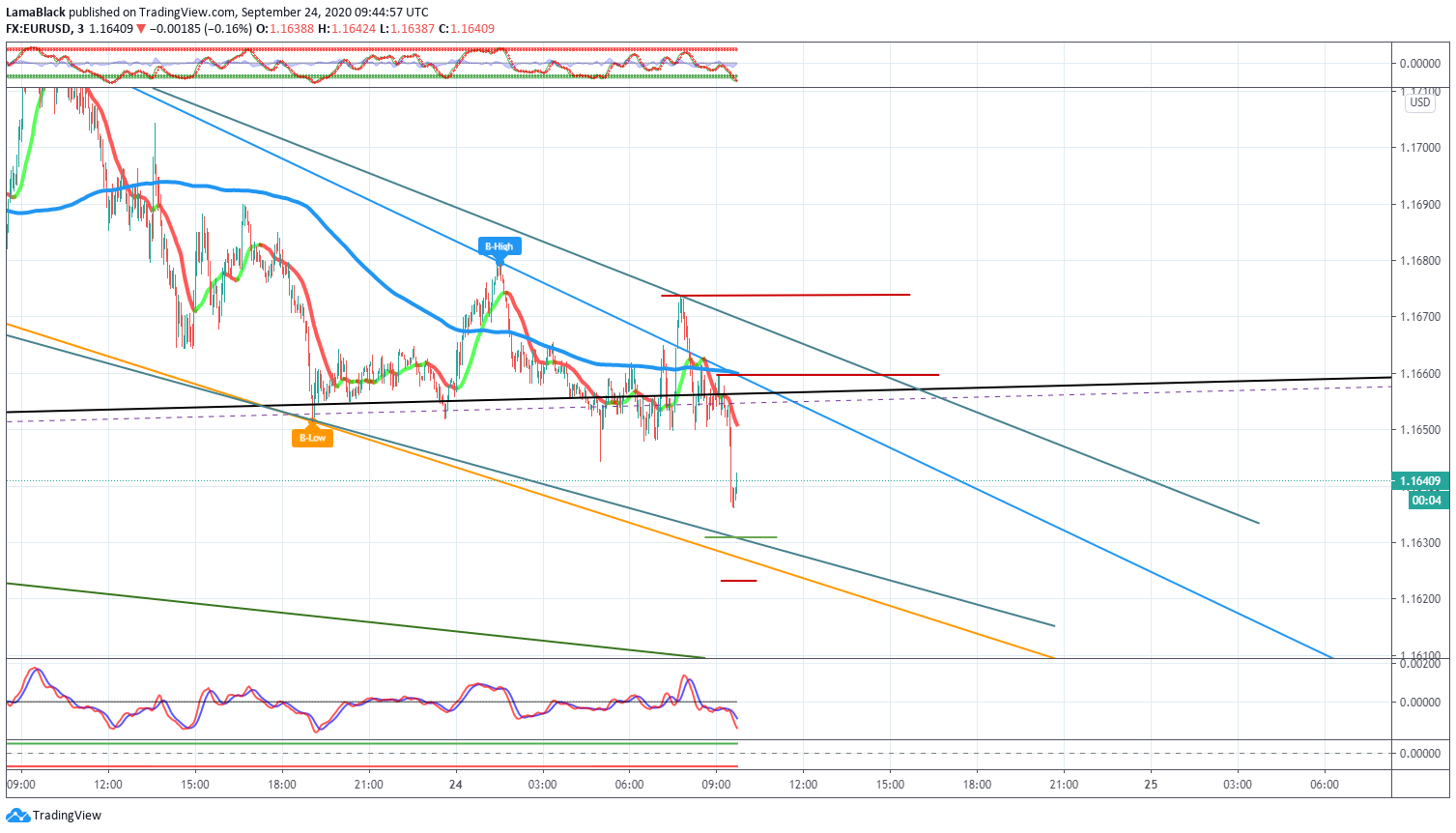Select the red horizontal line near 1.16740
Viewport: 1456px width, 833px height.
point(785,295)
